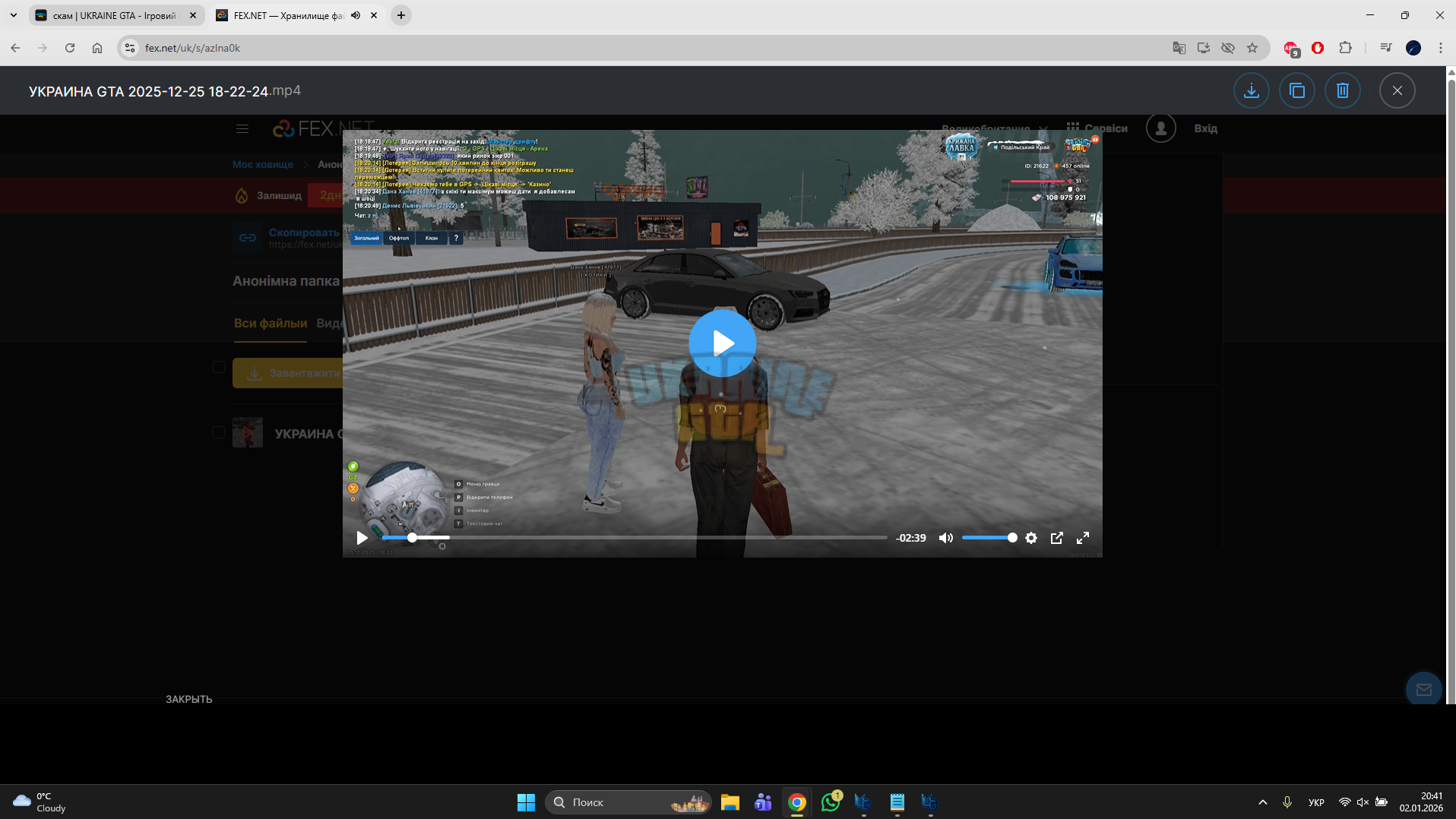Open the weather widget showing Cloudy

coord(40,802)
